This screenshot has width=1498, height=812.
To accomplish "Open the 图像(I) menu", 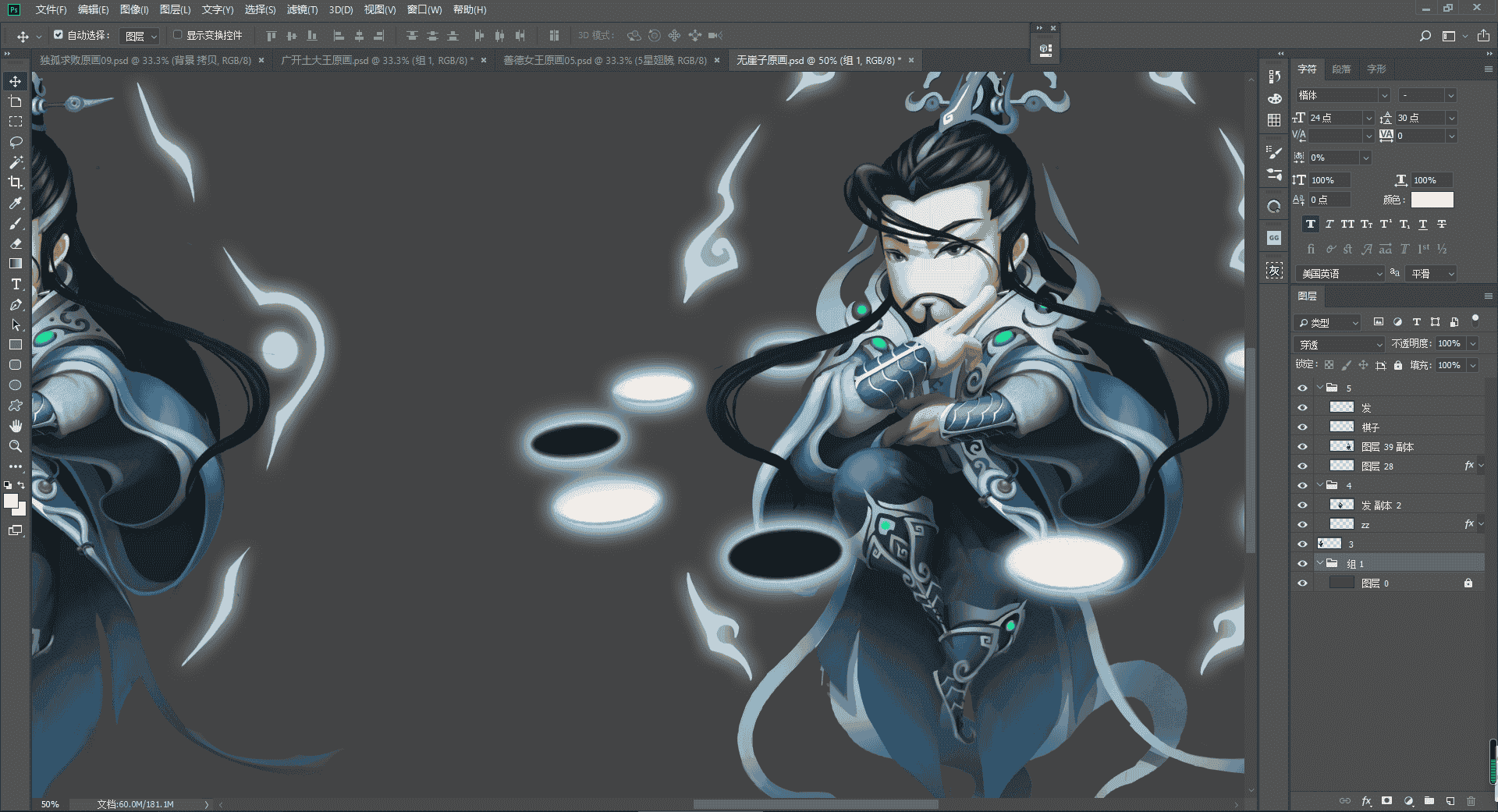I will tap(134, 9).
